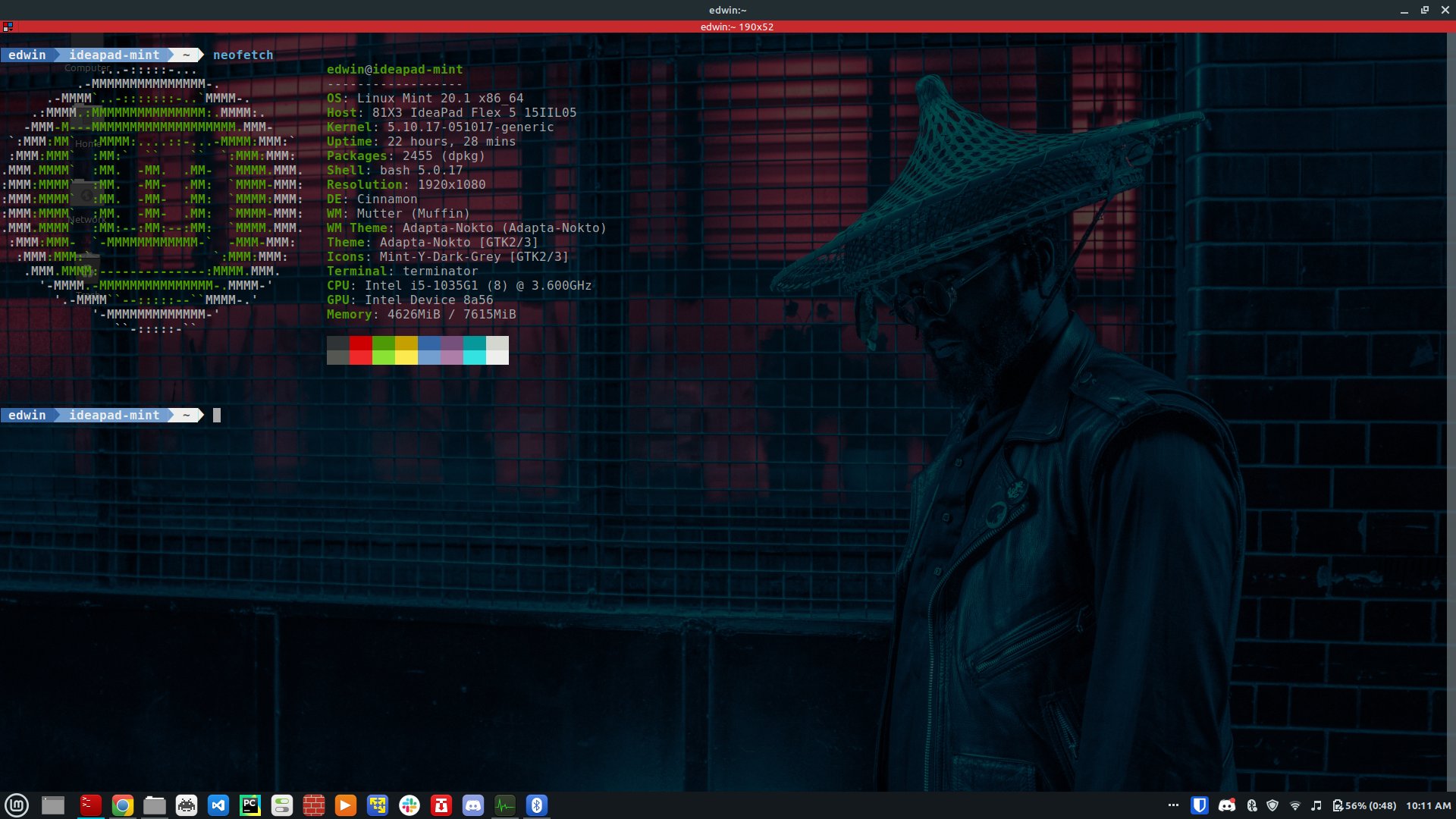Open Discord from the panel launcher

pyautogui.click(x=473, y=805)
